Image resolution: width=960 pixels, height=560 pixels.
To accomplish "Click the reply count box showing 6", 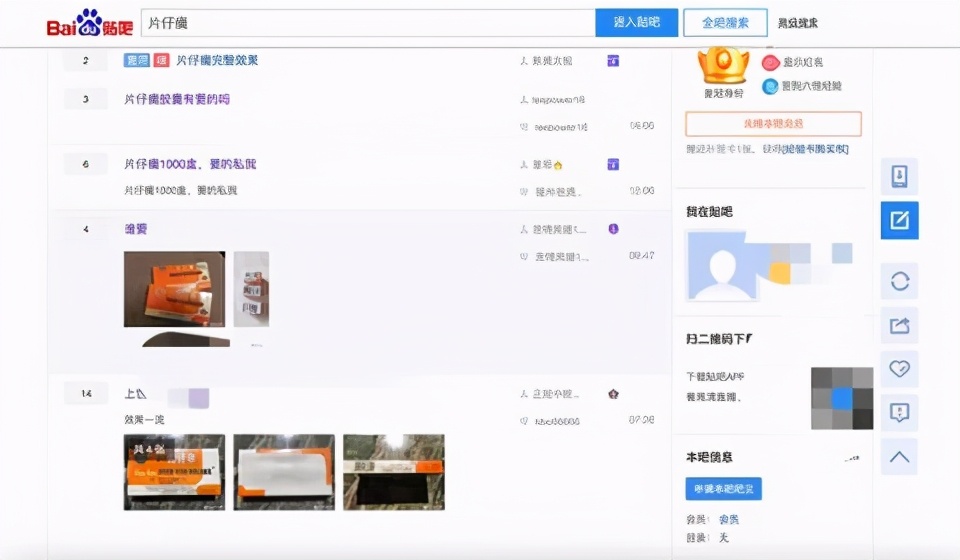I will 86,164.
